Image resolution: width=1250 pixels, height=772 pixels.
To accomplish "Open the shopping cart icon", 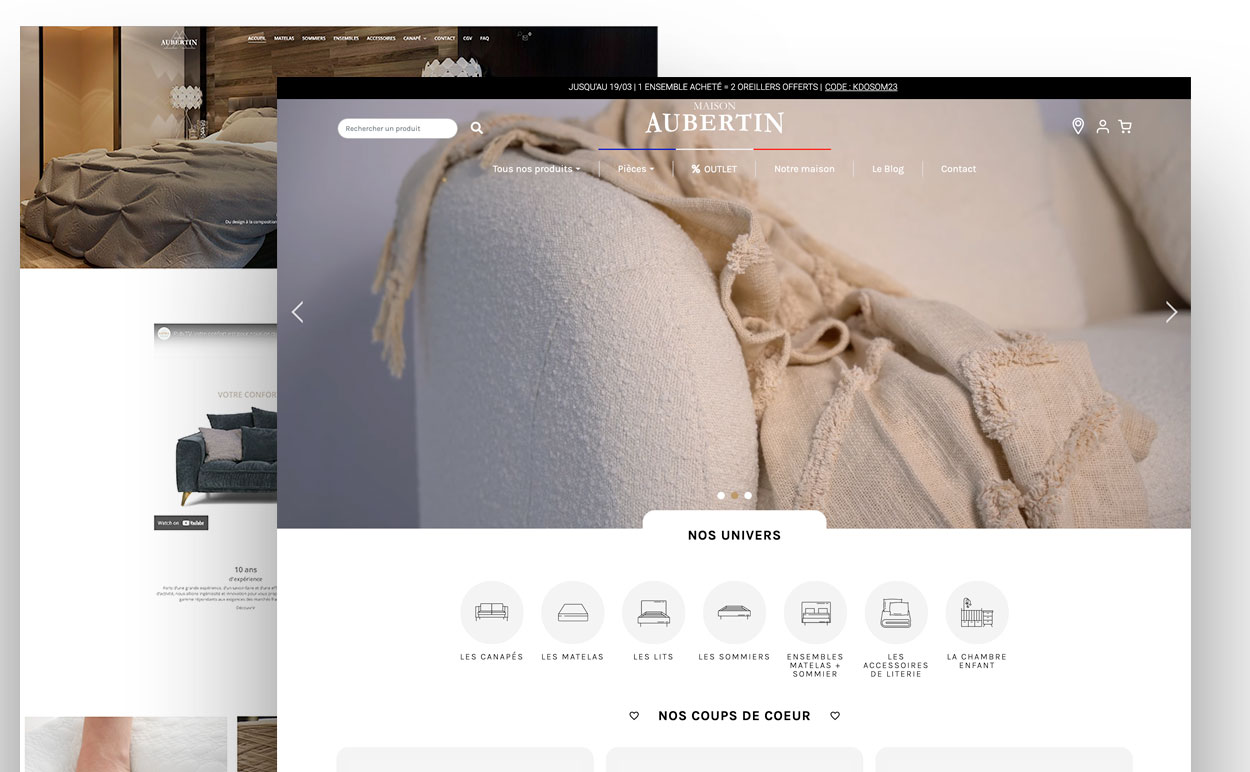I will (x=1125, y=127).
